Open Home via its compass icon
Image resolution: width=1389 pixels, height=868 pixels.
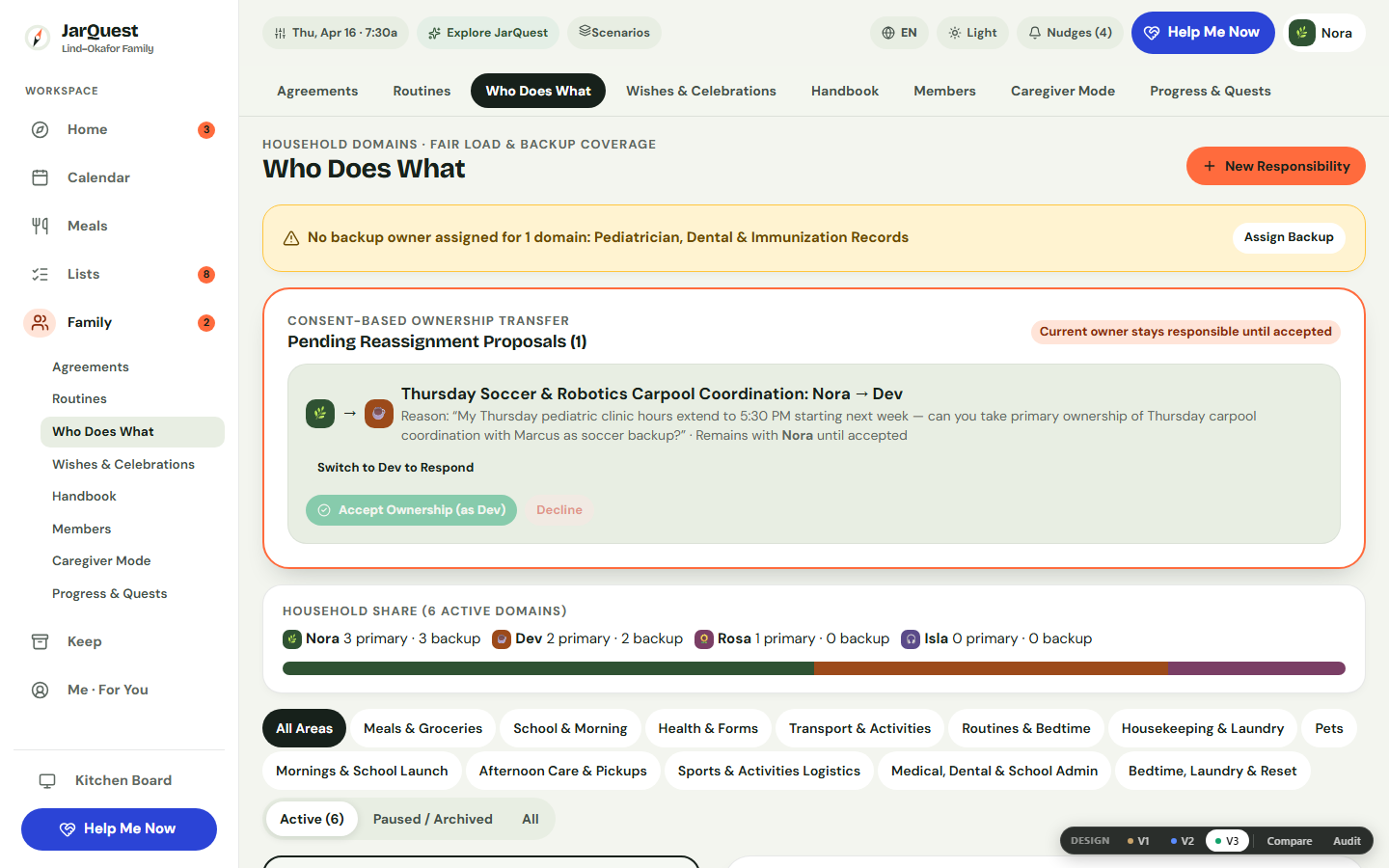[x=40, y=129]
